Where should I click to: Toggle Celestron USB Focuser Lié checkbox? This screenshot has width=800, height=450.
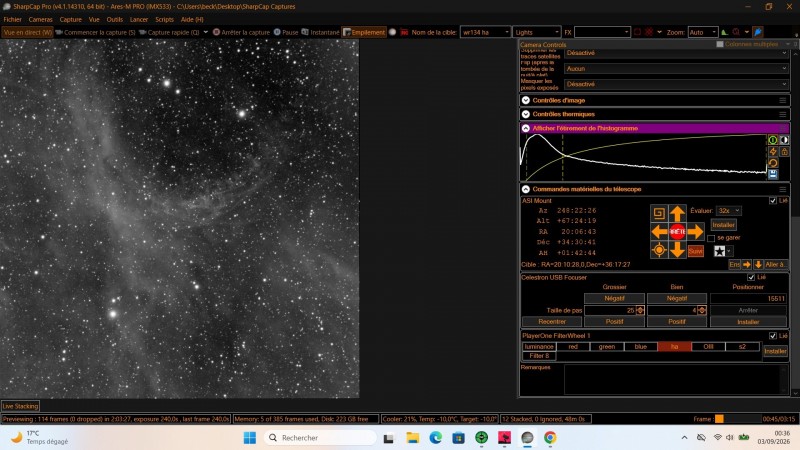(751, 278)
